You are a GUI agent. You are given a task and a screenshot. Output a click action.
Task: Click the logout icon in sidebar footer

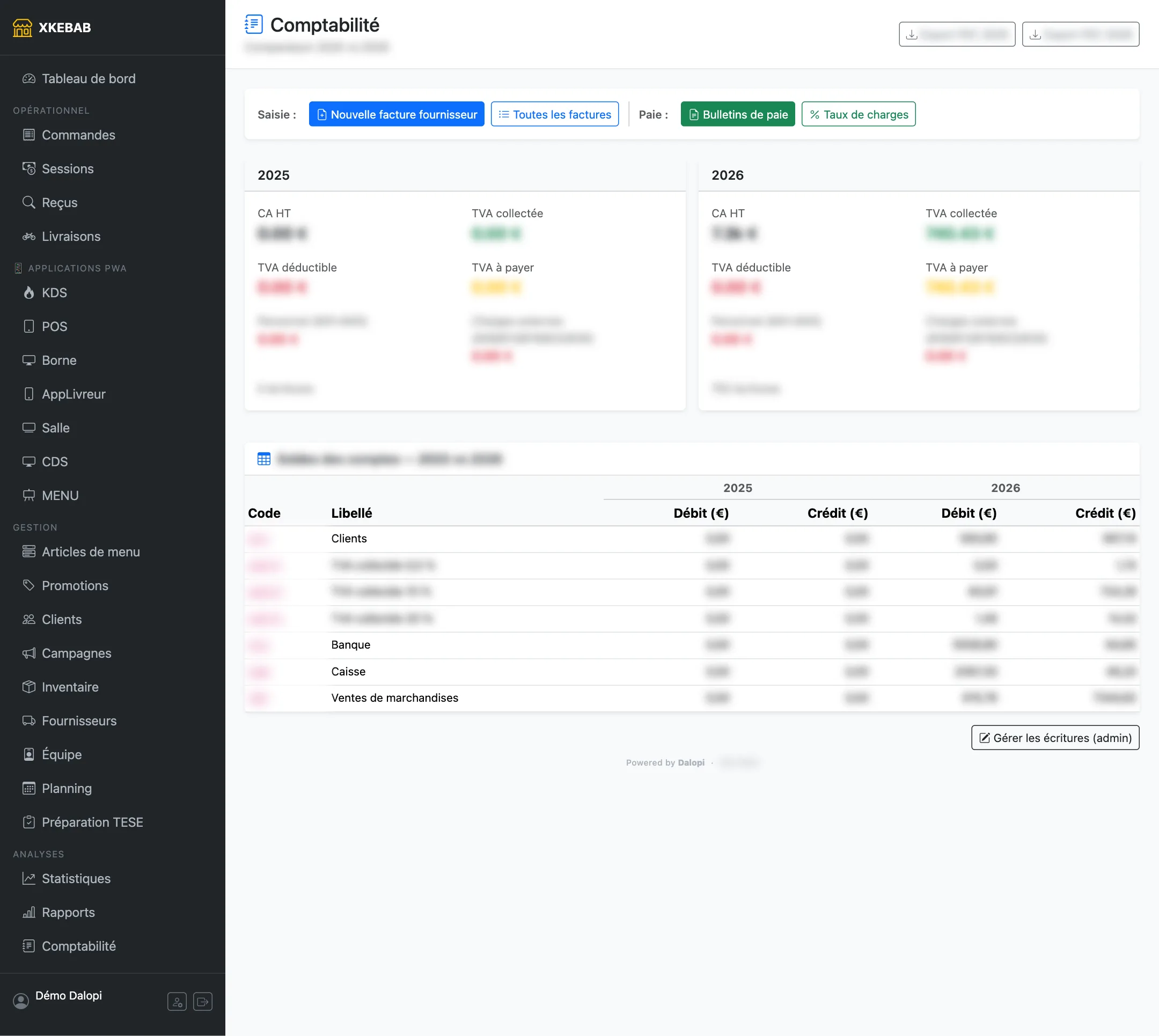click(203, 1001)
